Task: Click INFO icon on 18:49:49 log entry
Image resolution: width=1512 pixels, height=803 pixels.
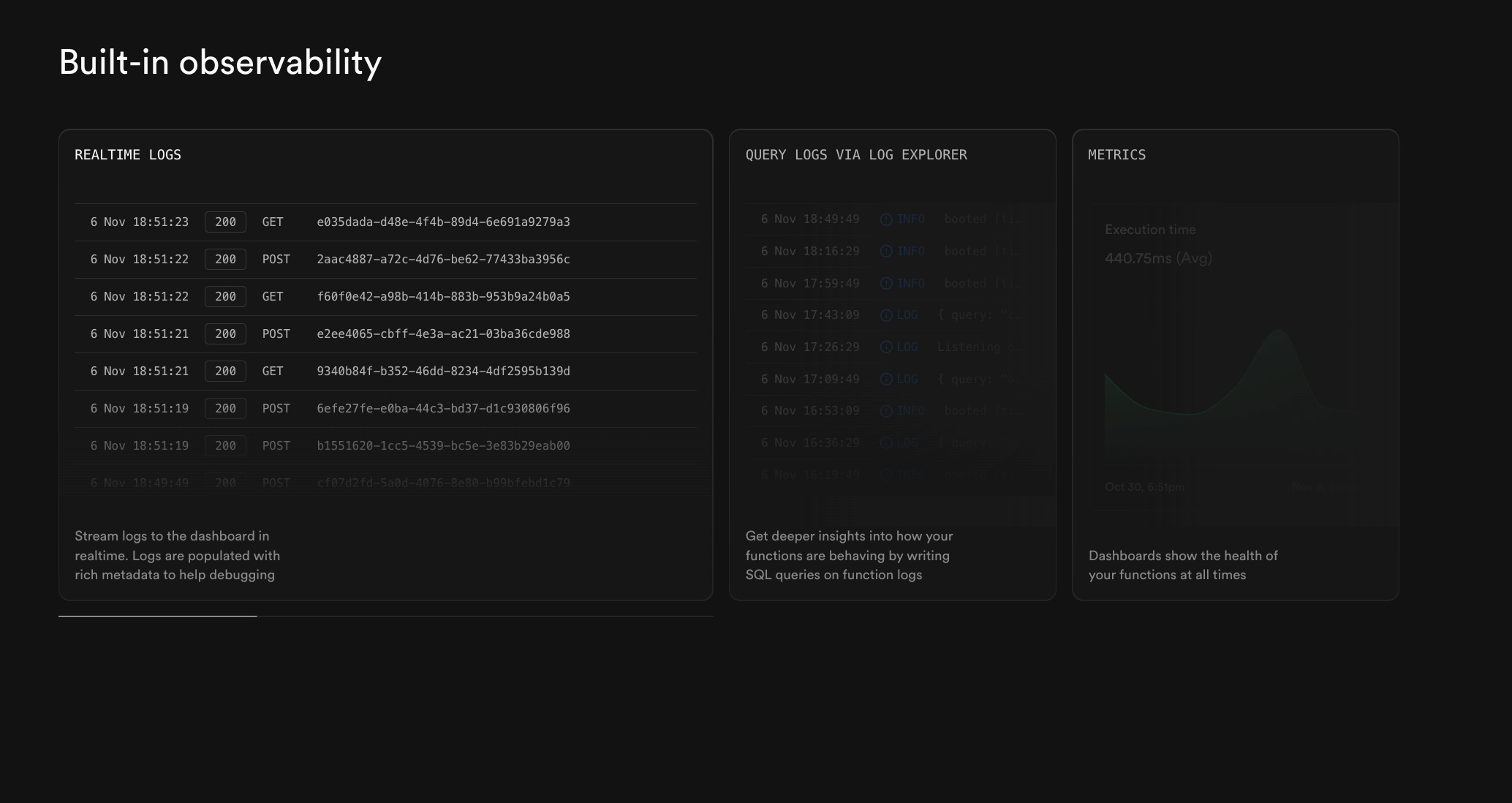Action: point(886,219)
